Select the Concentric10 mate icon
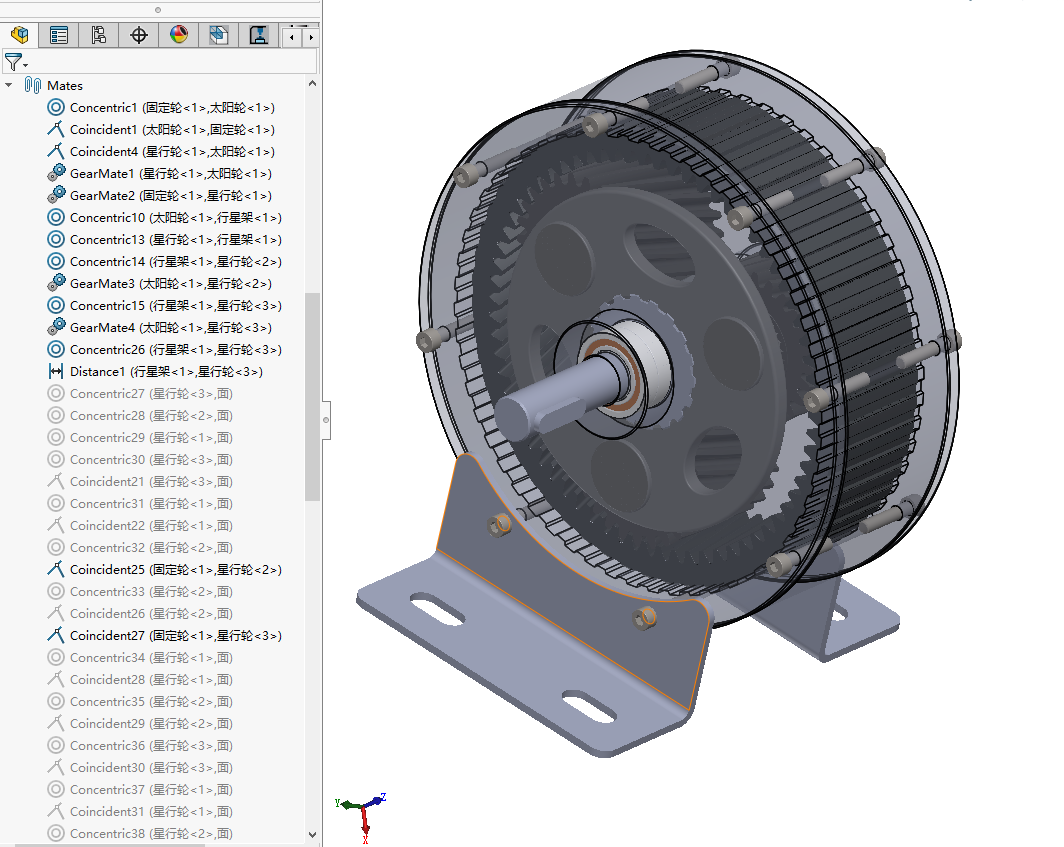1064x847 pixels. (x=56, y=217)
